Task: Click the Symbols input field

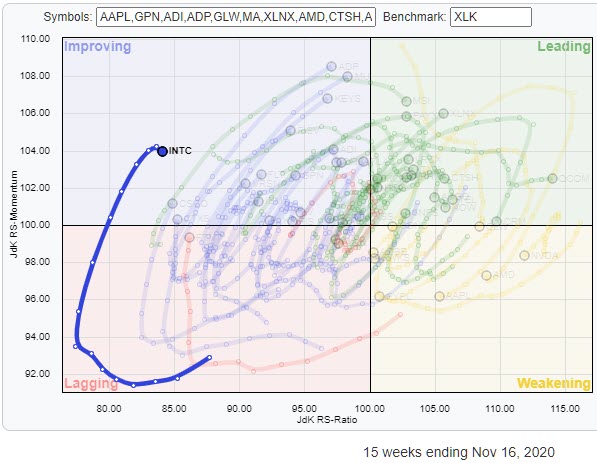Action: 236,17
